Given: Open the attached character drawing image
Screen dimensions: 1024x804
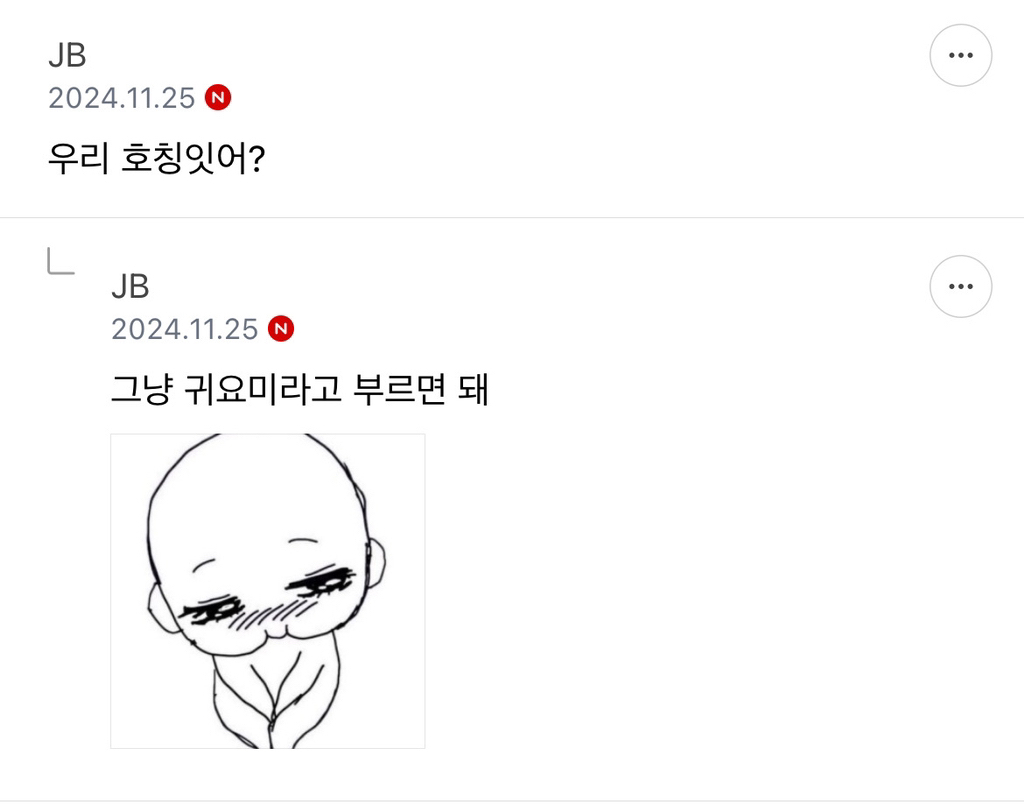Looking at the screenshot, I should [x=268, y=591].
